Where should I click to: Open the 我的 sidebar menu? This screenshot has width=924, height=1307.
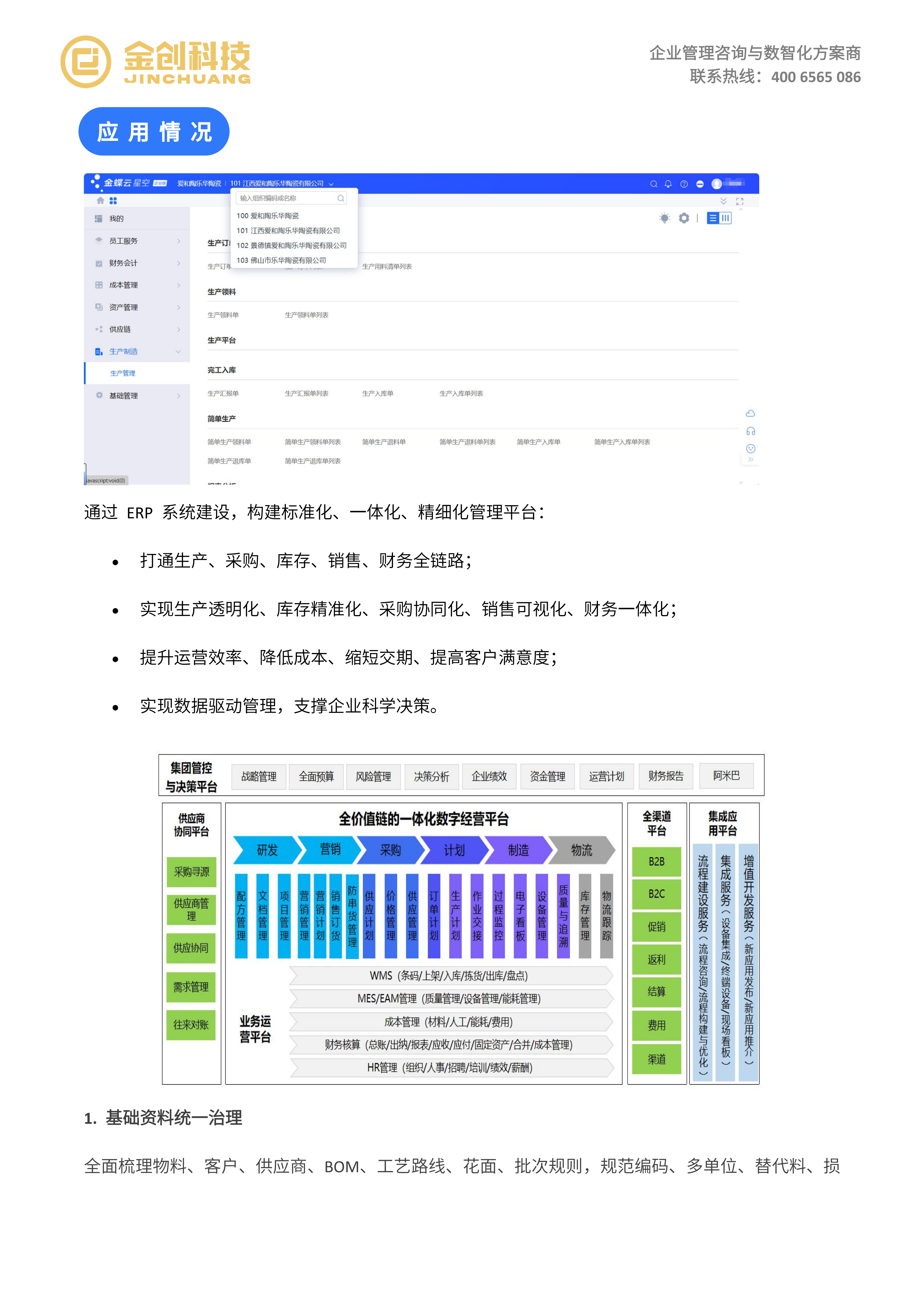pos(137,219)
